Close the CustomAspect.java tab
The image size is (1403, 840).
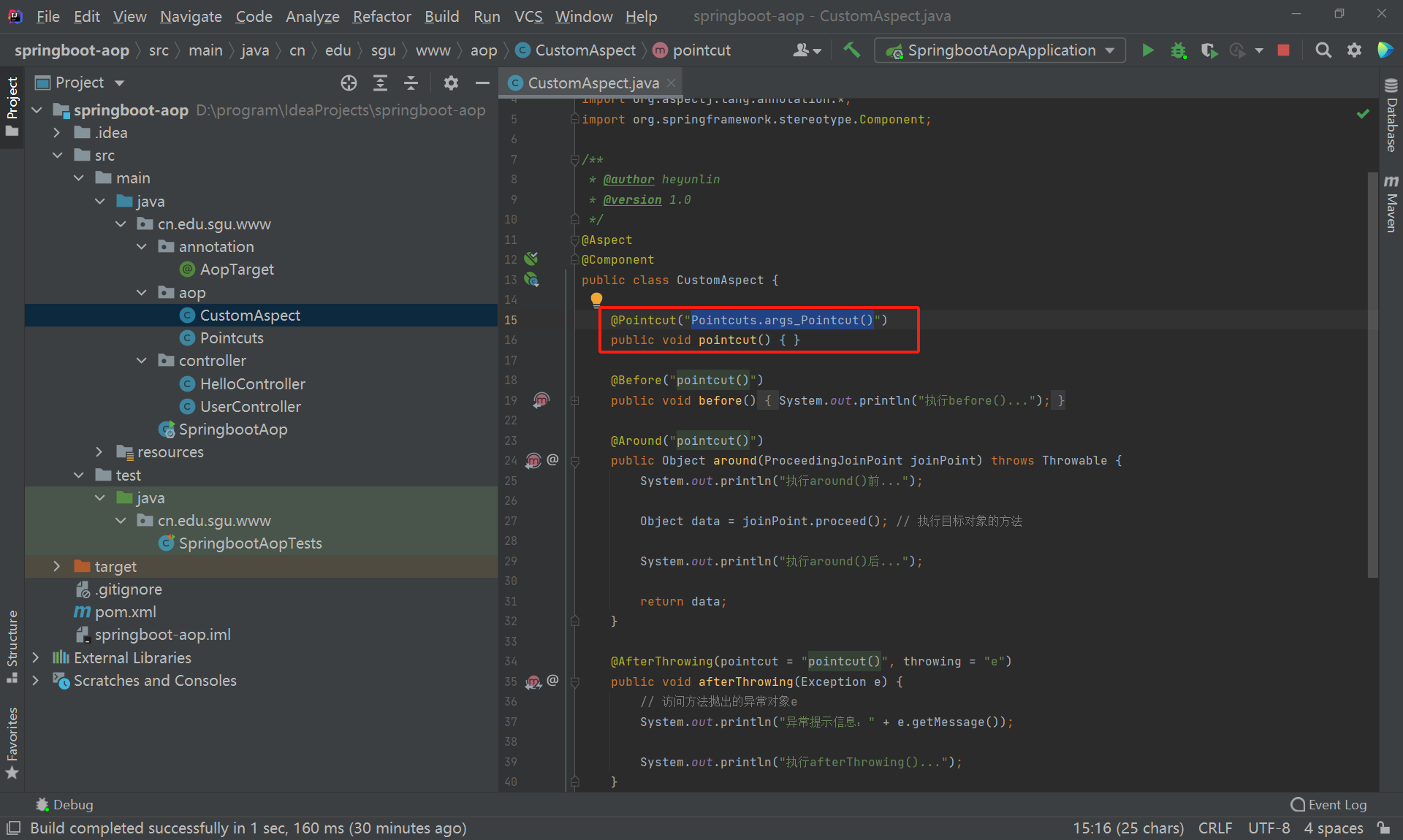click(x=672, y=83)
